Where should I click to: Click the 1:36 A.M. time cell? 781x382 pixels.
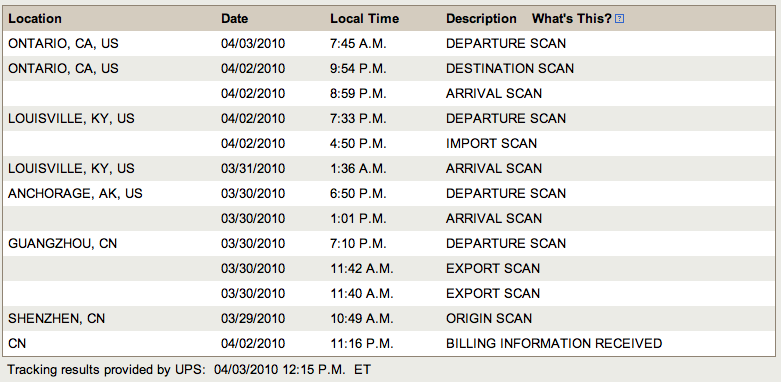[x=358, y=168]
